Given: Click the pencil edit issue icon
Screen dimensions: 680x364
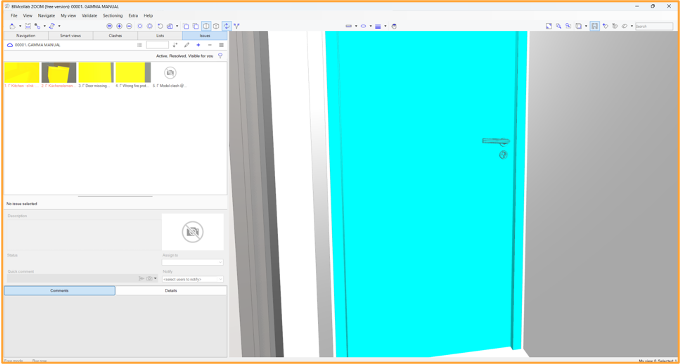Looking at the screenshot, I should point(187,45).
